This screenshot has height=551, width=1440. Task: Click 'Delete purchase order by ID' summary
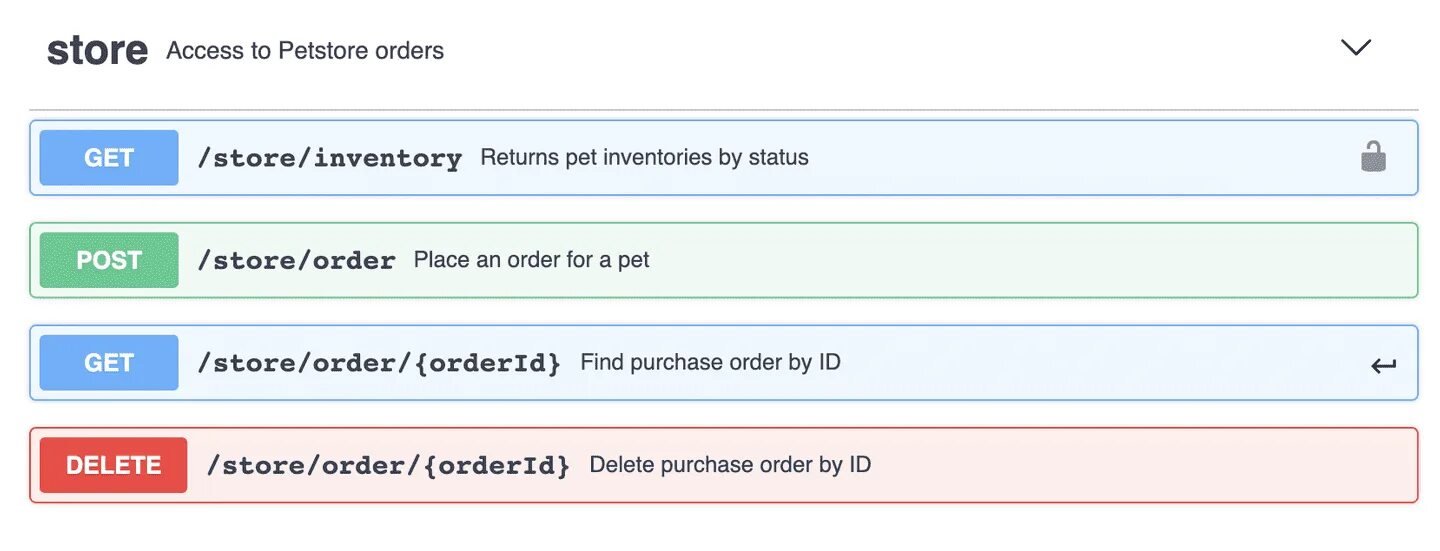[730, 465]
